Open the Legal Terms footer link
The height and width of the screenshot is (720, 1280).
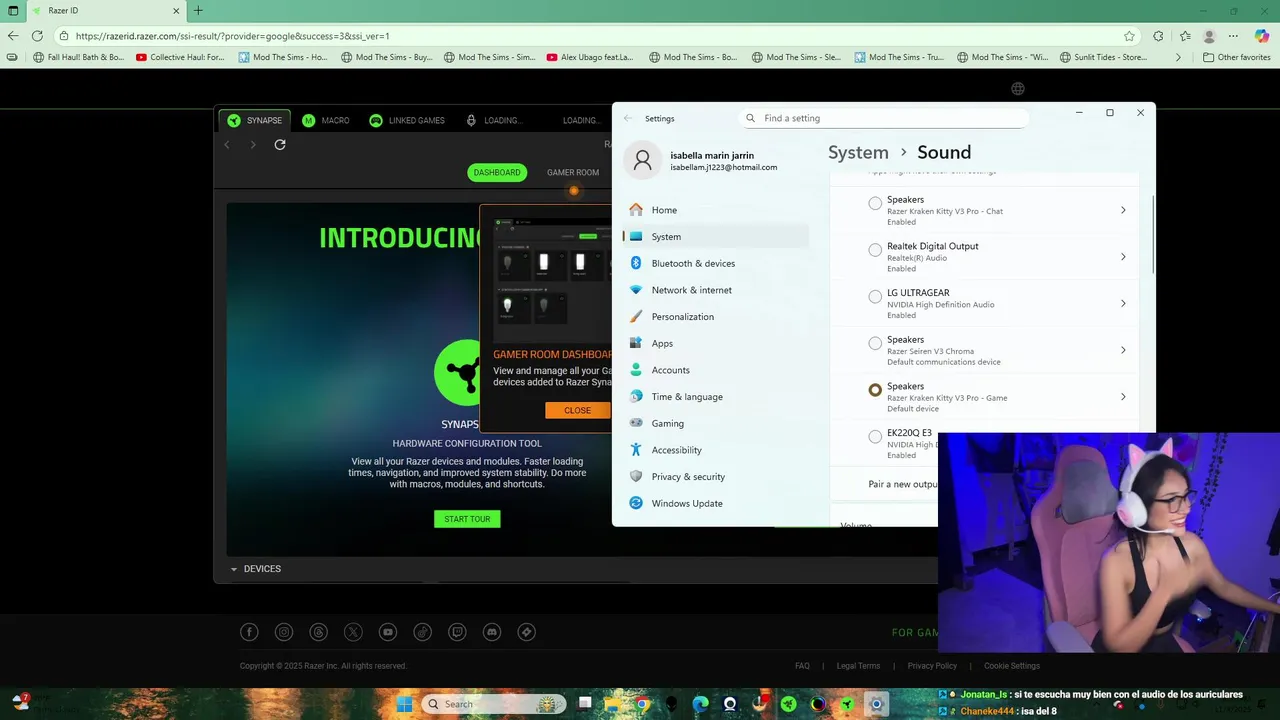pyautogui.click(x=858, y=666)
